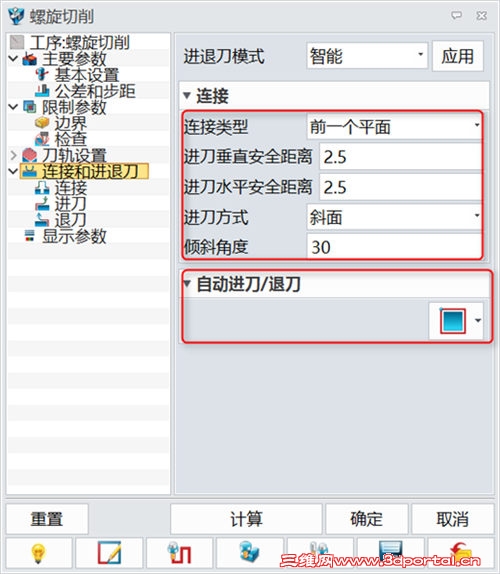Click the lightbulb hint icon button

[x=39, y=554]
